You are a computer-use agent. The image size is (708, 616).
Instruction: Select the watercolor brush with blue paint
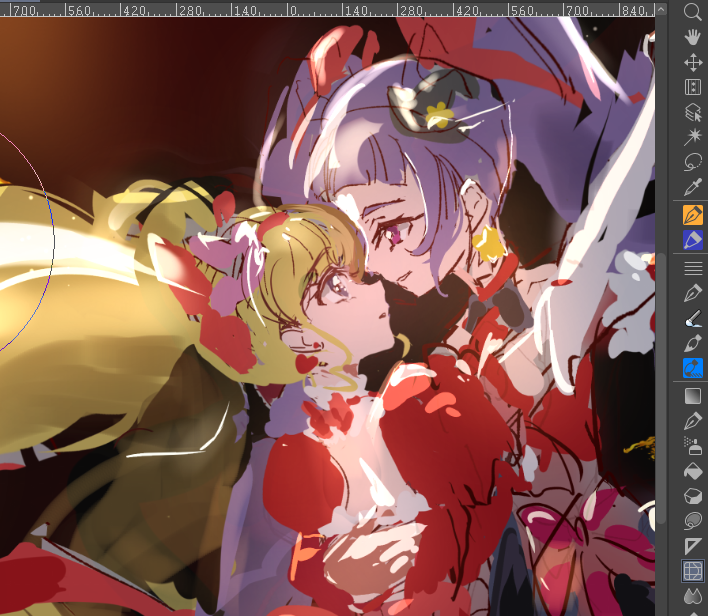pos(693,319)
